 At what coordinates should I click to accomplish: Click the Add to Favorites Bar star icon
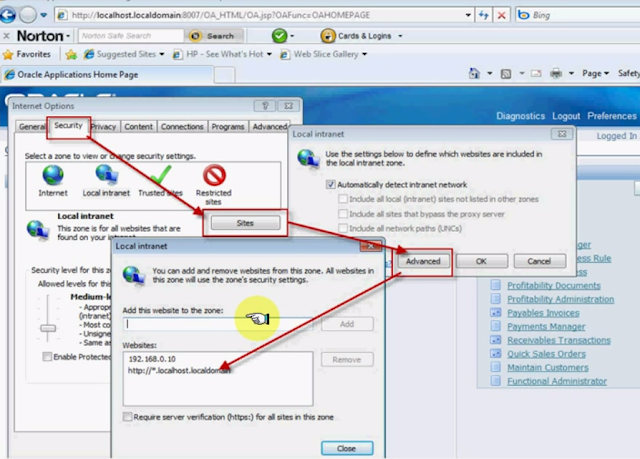[71, 54]
